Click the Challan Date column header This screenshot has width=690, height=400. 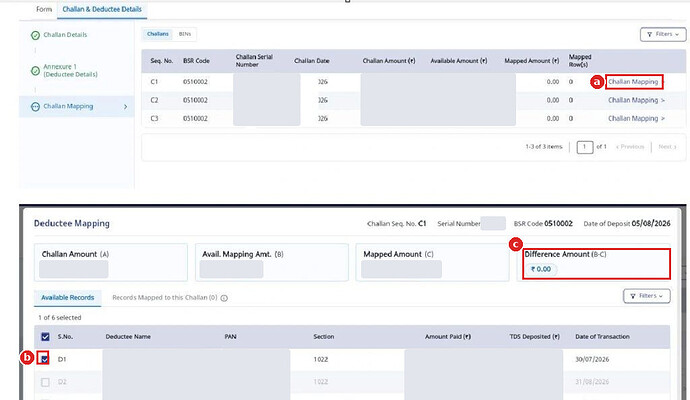tap(312, 61)
